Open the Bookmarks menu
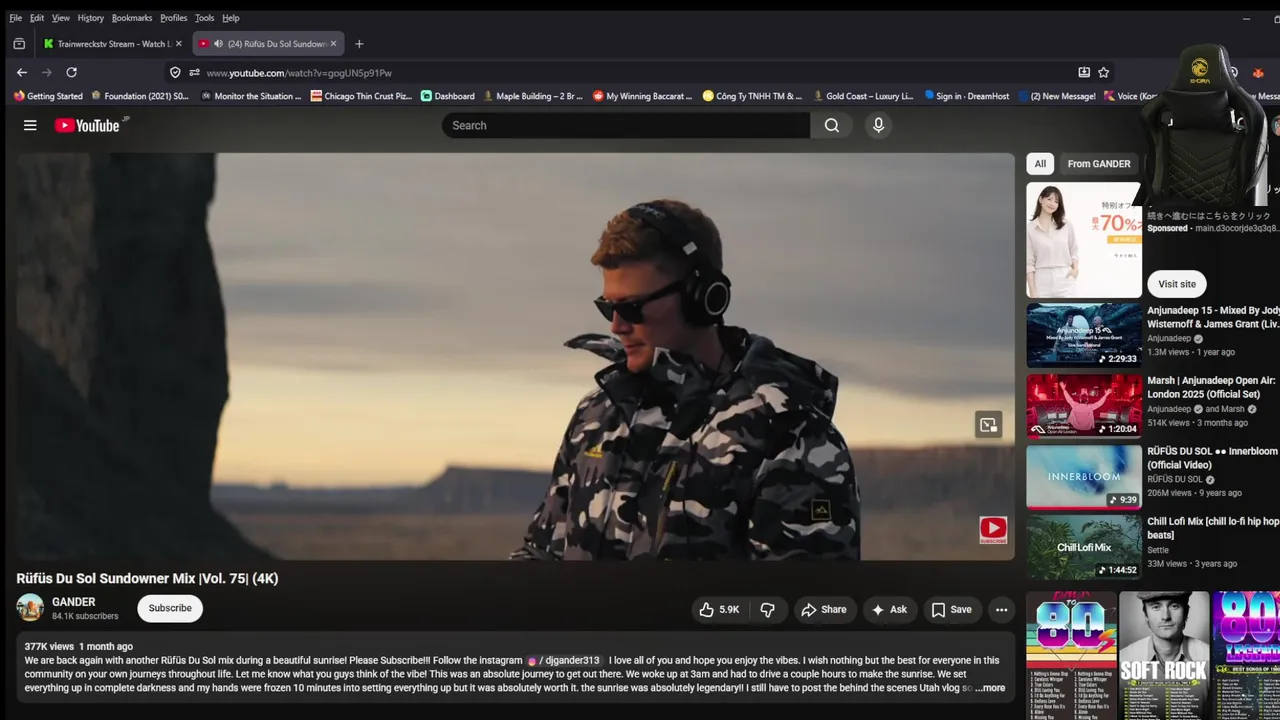 click(x=132, y=18)
